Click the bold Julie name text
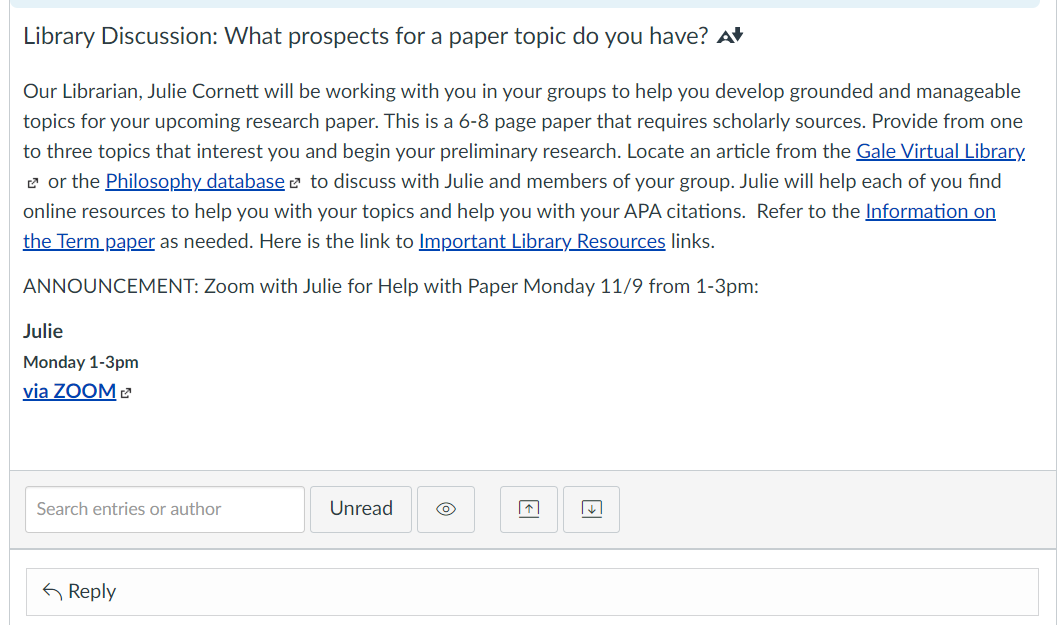 click(43, 331)
